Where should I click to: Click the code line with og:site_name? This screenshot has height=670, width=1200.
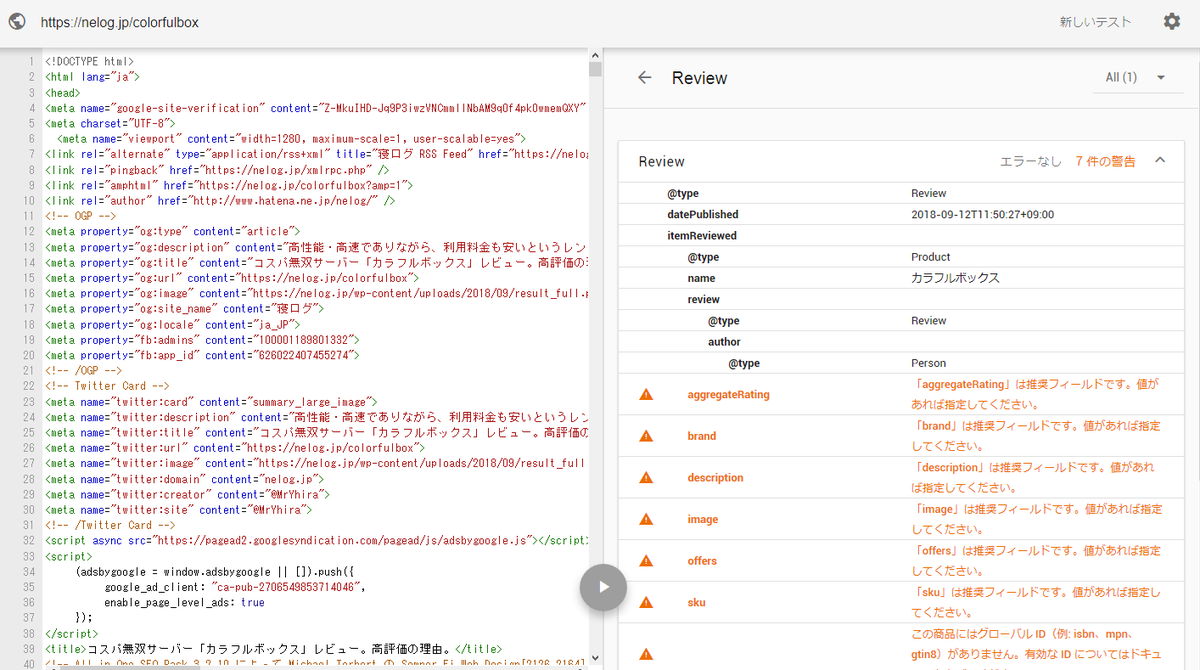[184, 309]
